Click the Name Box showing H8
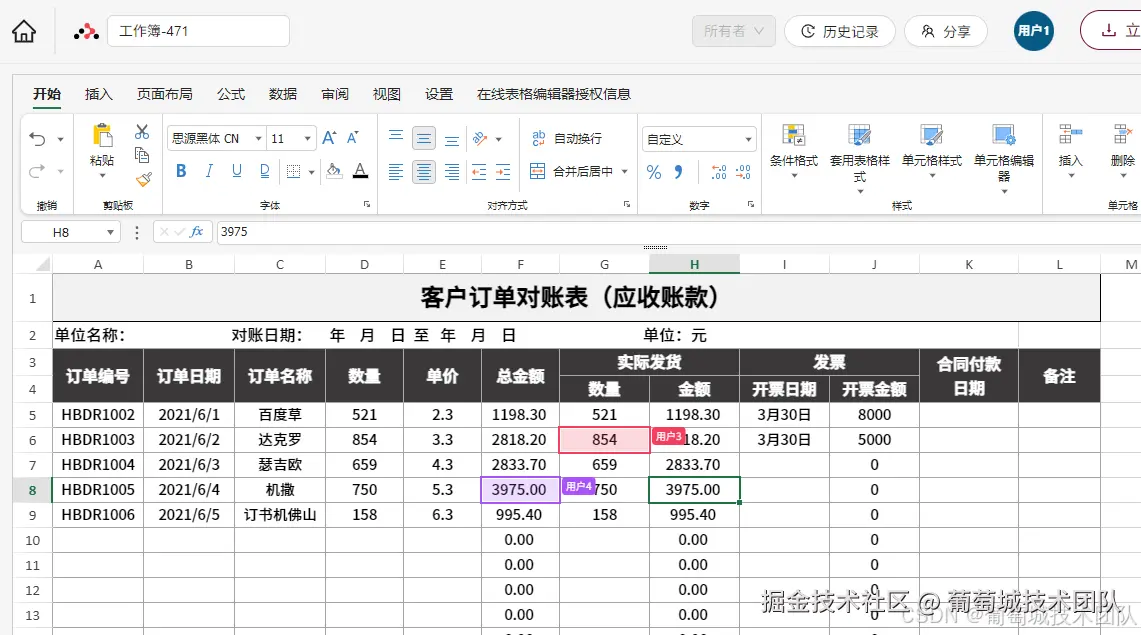This screenshot has width=1141, height=635. [61, 231]
